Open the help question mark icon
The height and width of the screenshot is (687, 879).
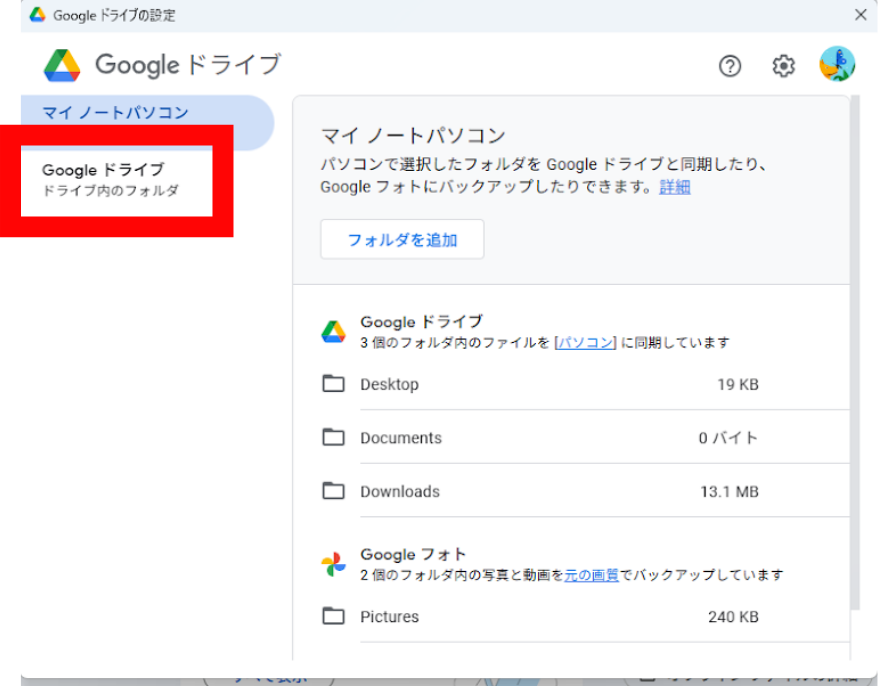(x=729, y=66)
